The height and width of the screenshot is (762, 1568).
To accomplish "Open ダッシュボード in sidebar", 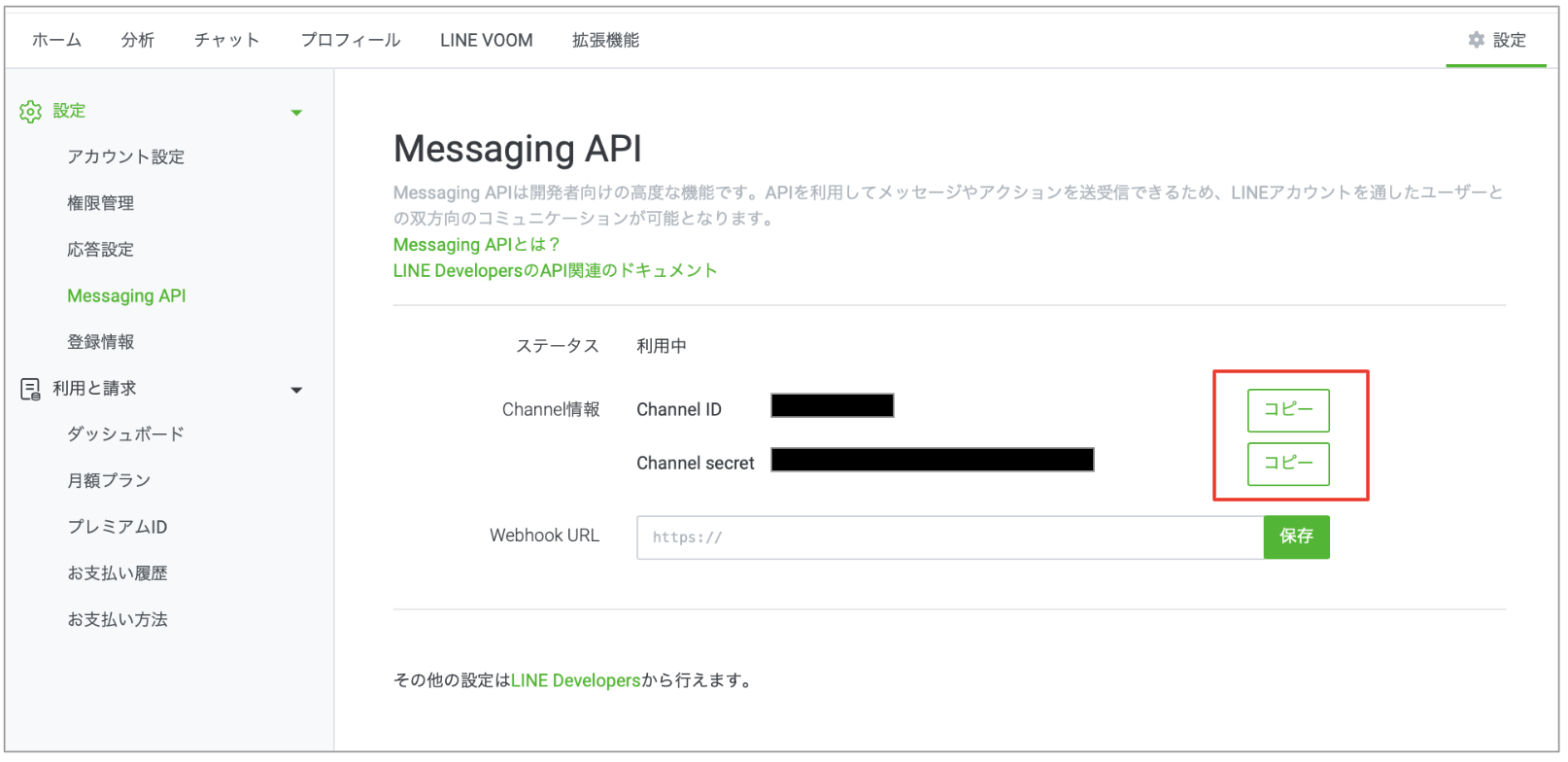I will 126,434.
